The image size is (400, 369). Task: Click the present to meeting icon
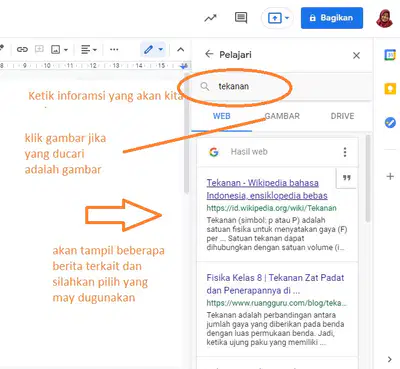point(275,18)
